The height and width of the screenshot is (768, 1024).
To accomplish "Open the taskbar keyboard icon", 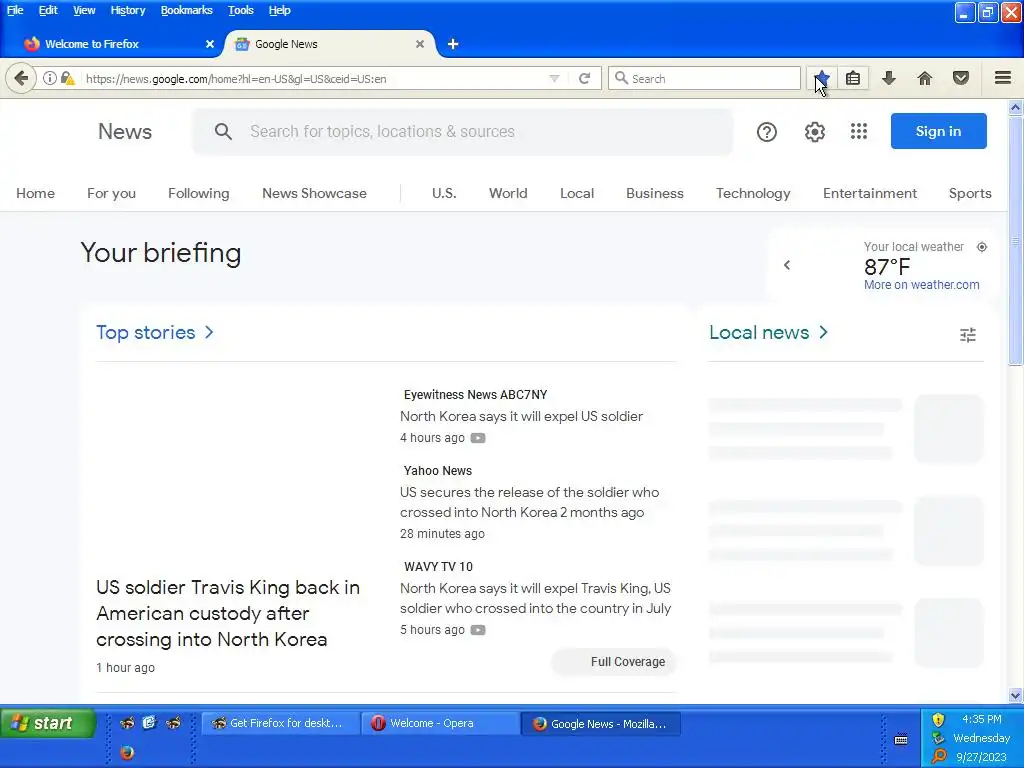I will (901, 739).
